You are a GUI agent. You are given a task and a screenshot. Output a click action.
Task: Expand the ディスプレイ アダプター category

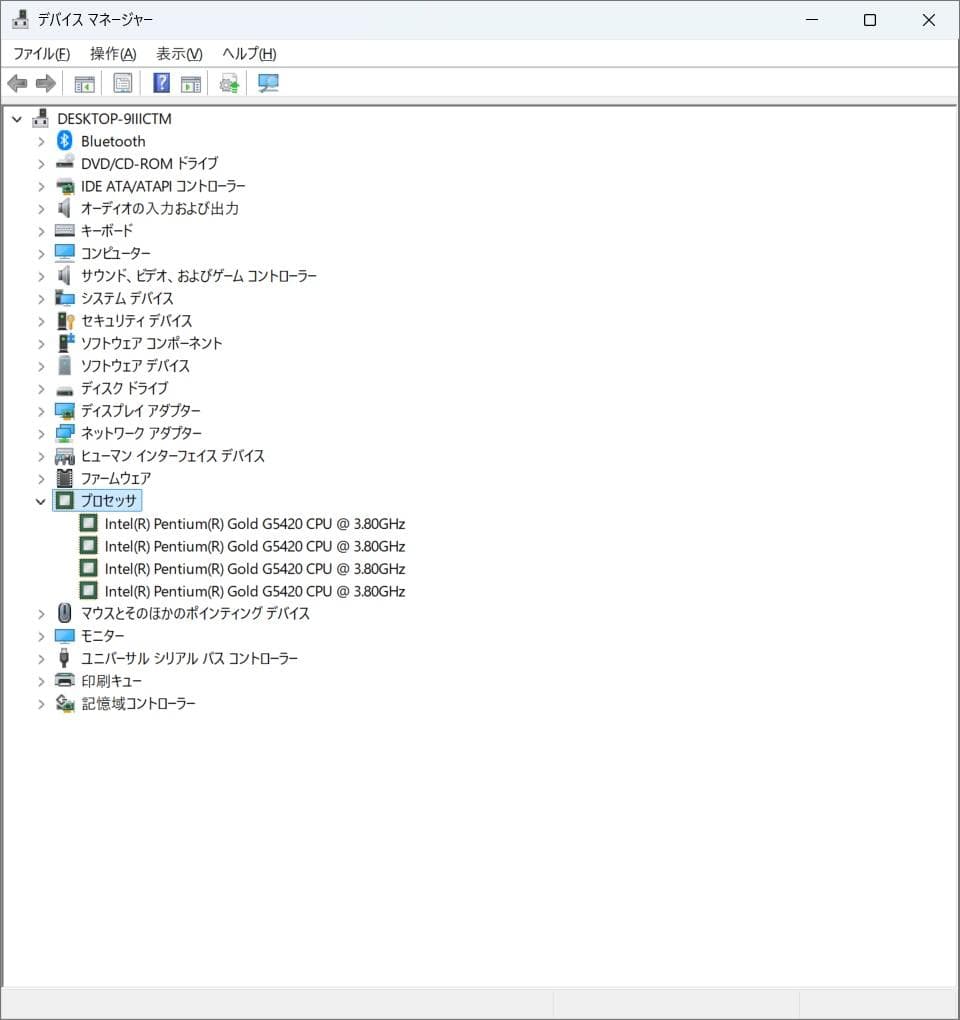pyautogui.click(x=40, y=410)
